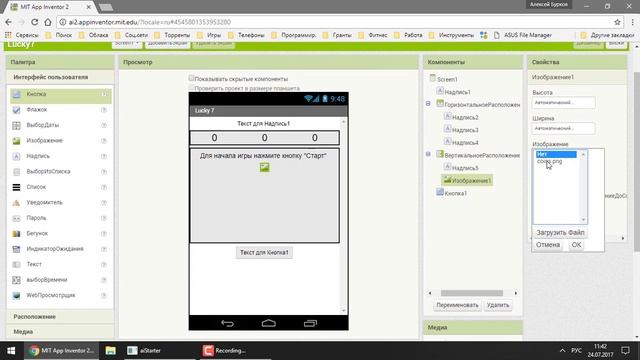The width and height of the screenshot is (640, 360).
Task: Open help for Бегунок component
Action: coord(104,233)
